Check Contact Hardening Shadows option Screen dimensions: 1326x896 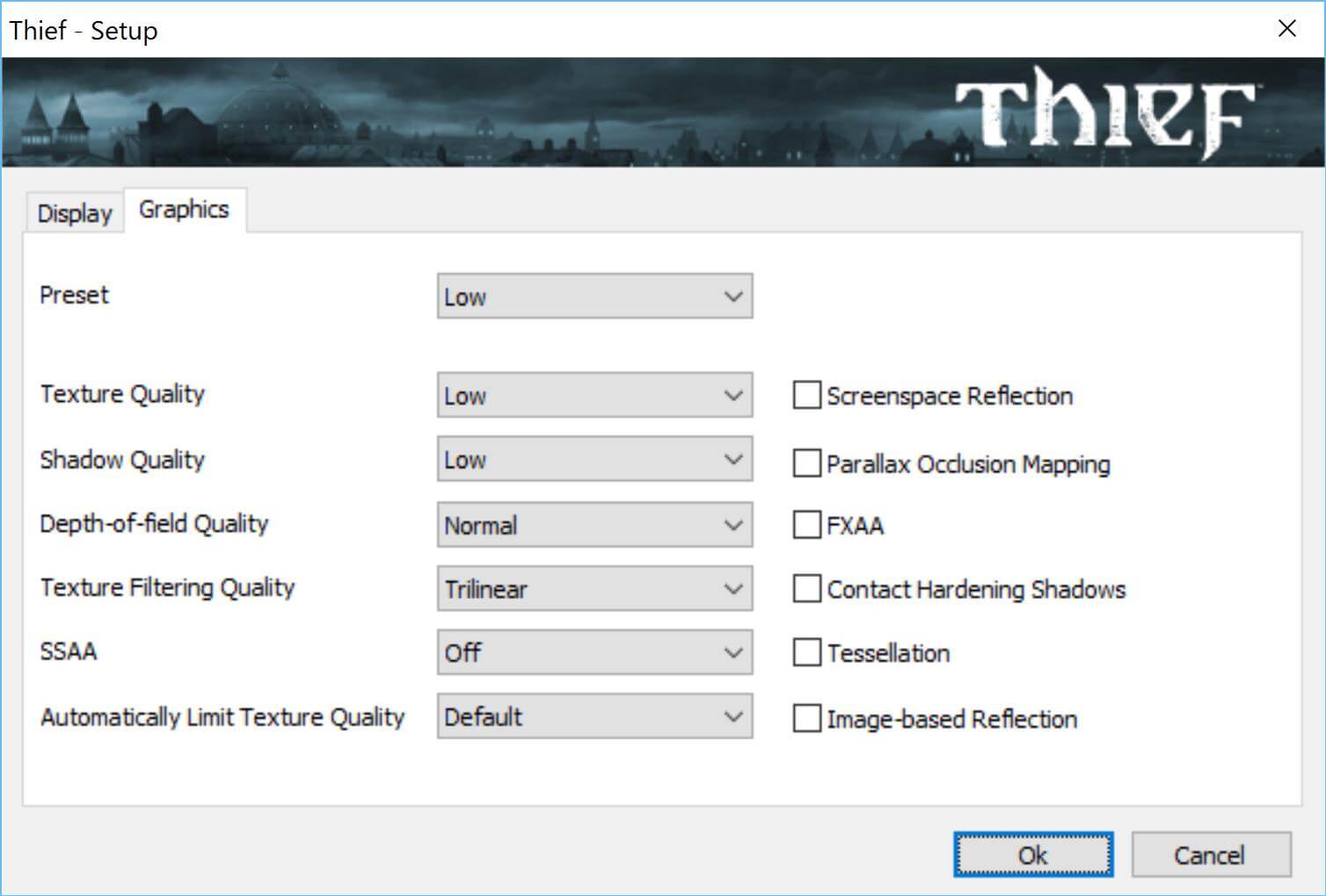click(x=806, y=589)
